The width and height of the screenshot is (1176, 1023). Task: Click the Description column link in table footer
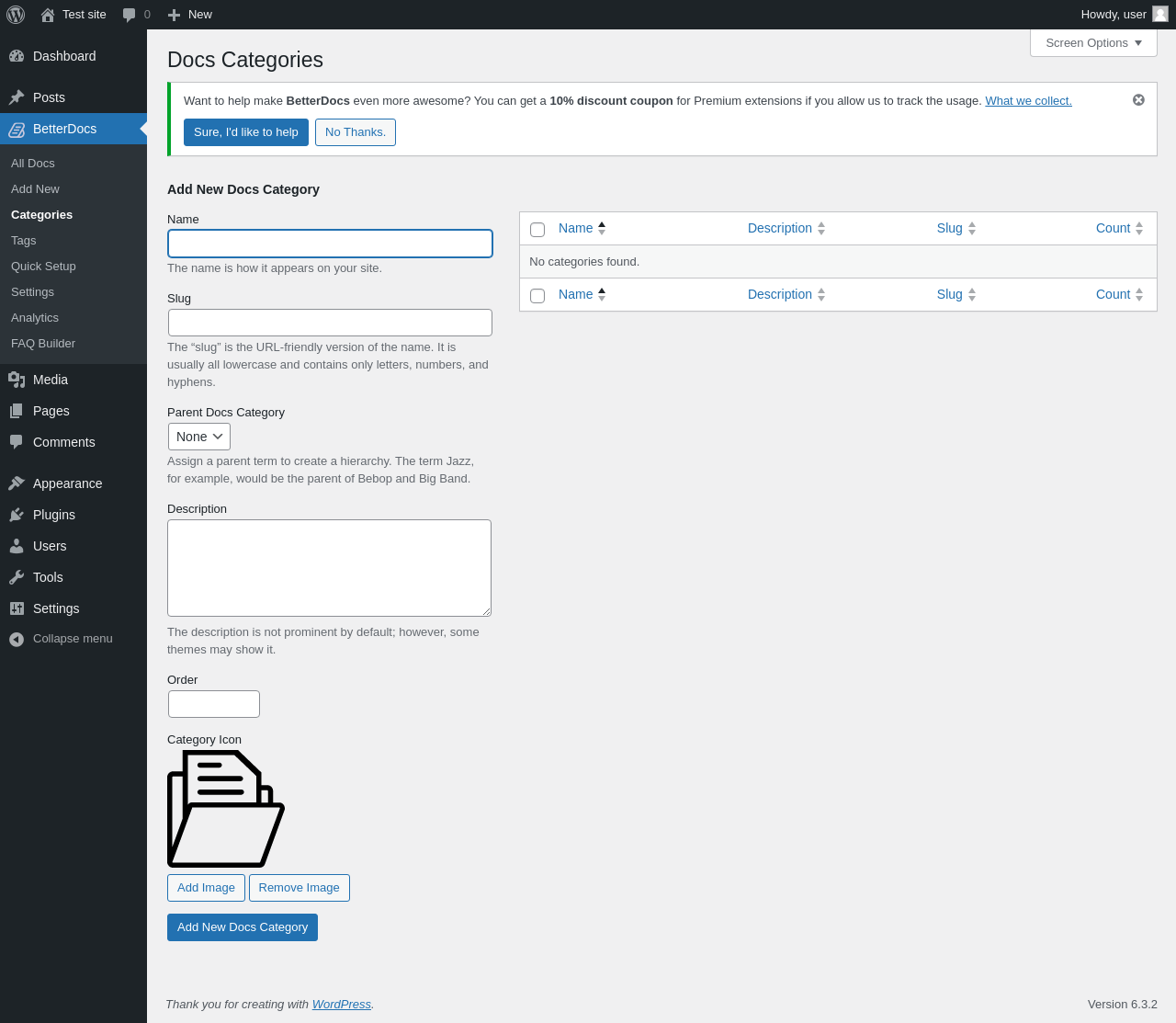(x=780, y=294)
